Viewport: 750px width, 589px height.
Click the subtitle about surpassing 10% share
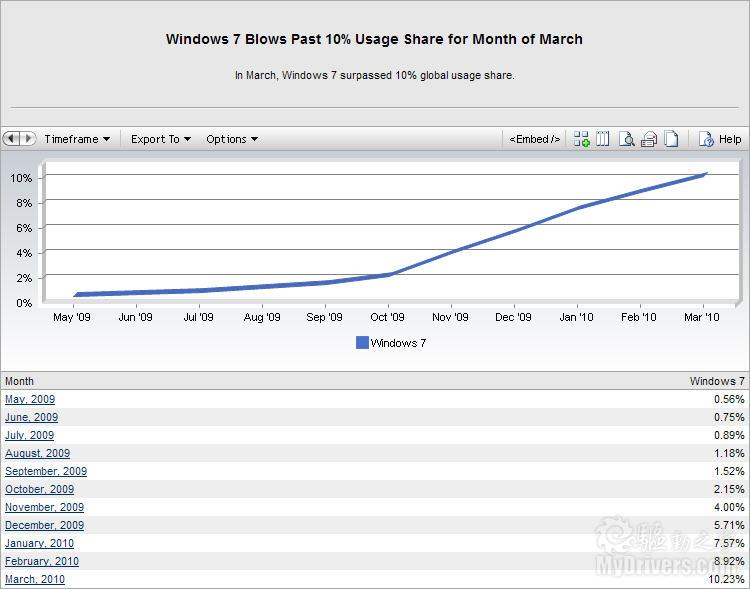click(375, 75)
